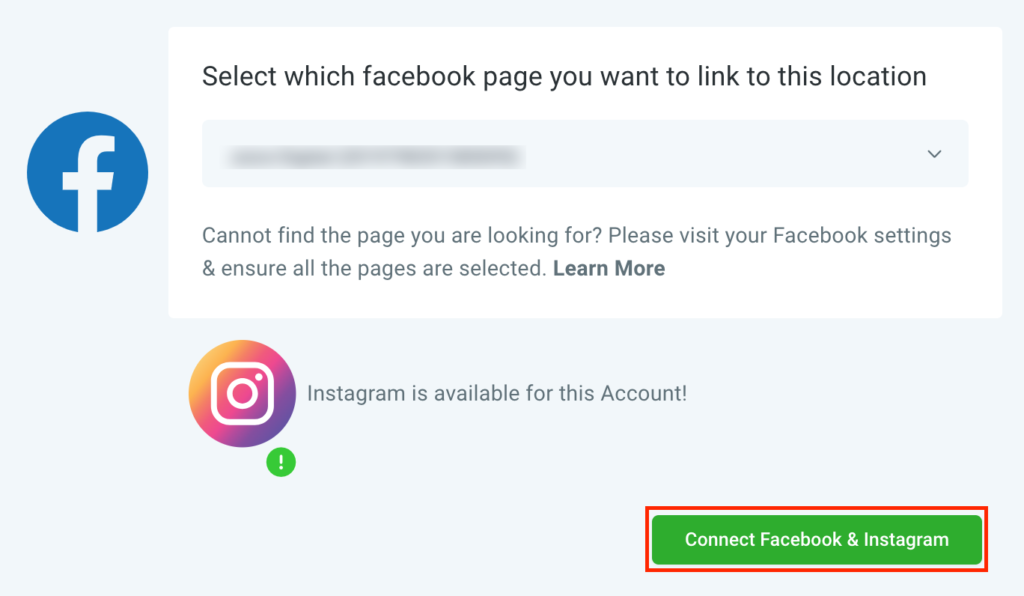Screen dimensions: 1024x596
Task: Click Connect Facebook & Instagram green button
Action: [x=816, y=539]
